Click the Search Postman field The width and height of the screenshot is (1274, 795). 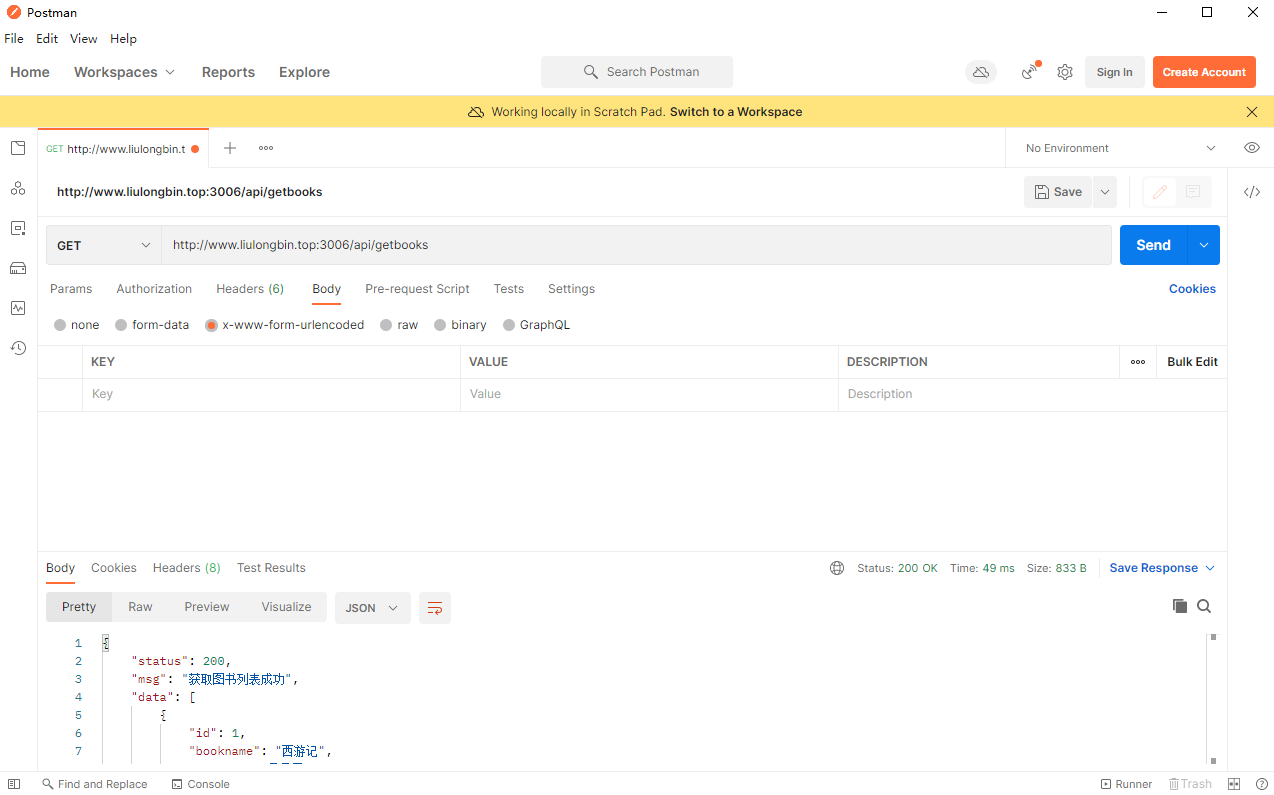(637, 72)
